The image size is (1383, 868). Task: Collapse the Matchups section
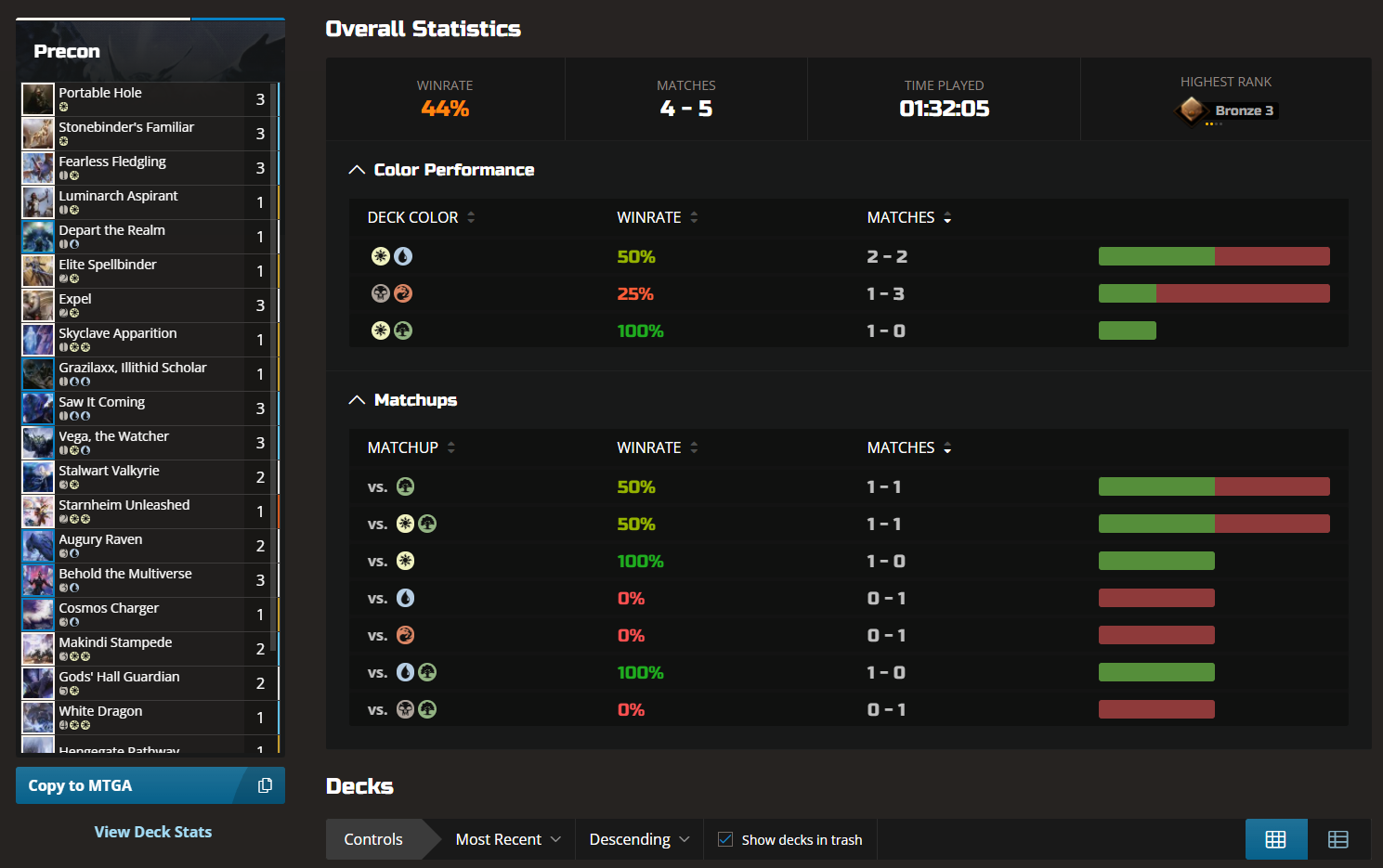click(x=357, y=400)
